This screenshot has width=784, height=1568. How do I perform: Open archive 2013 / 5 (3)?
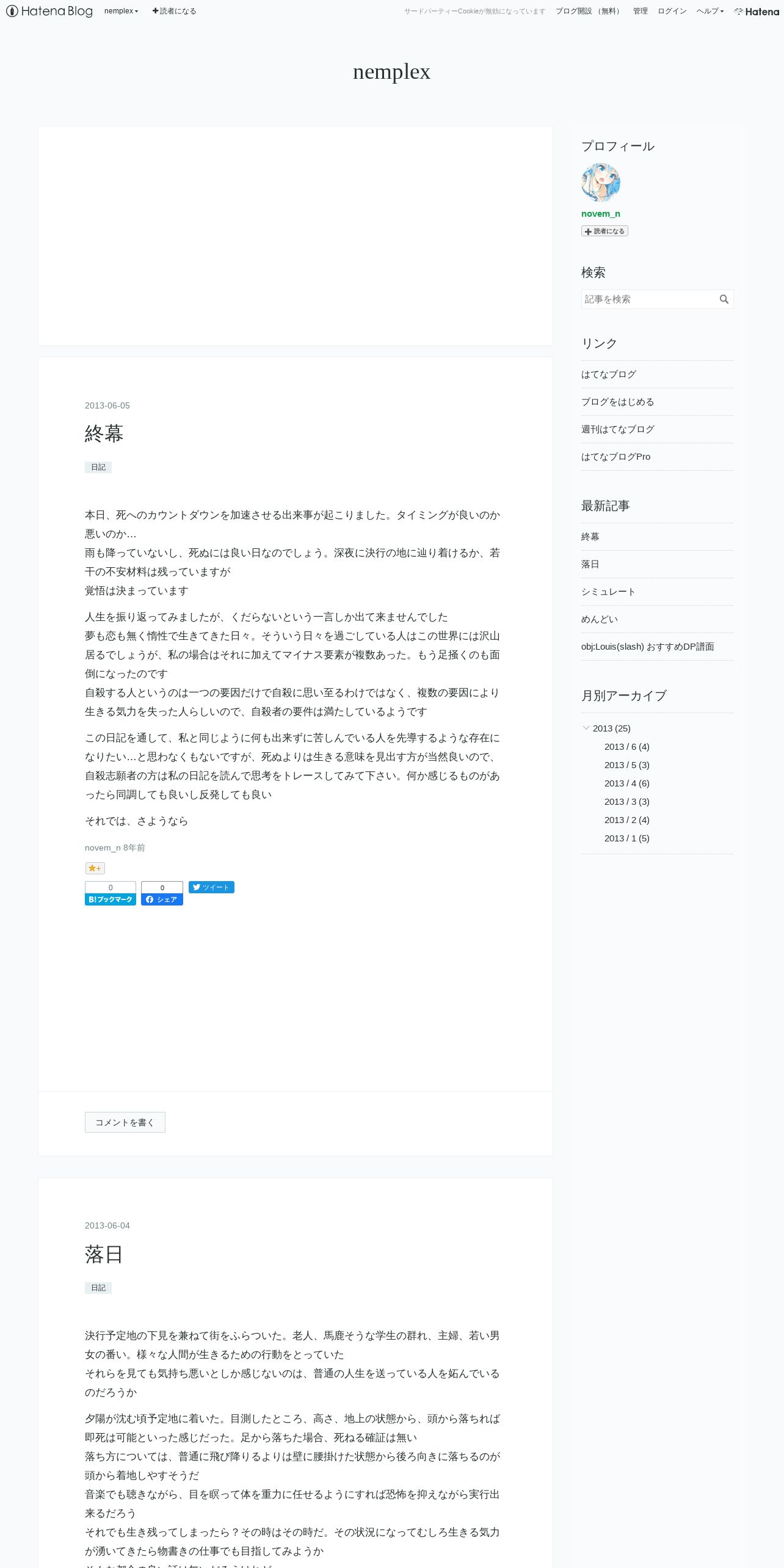[626, 765]
